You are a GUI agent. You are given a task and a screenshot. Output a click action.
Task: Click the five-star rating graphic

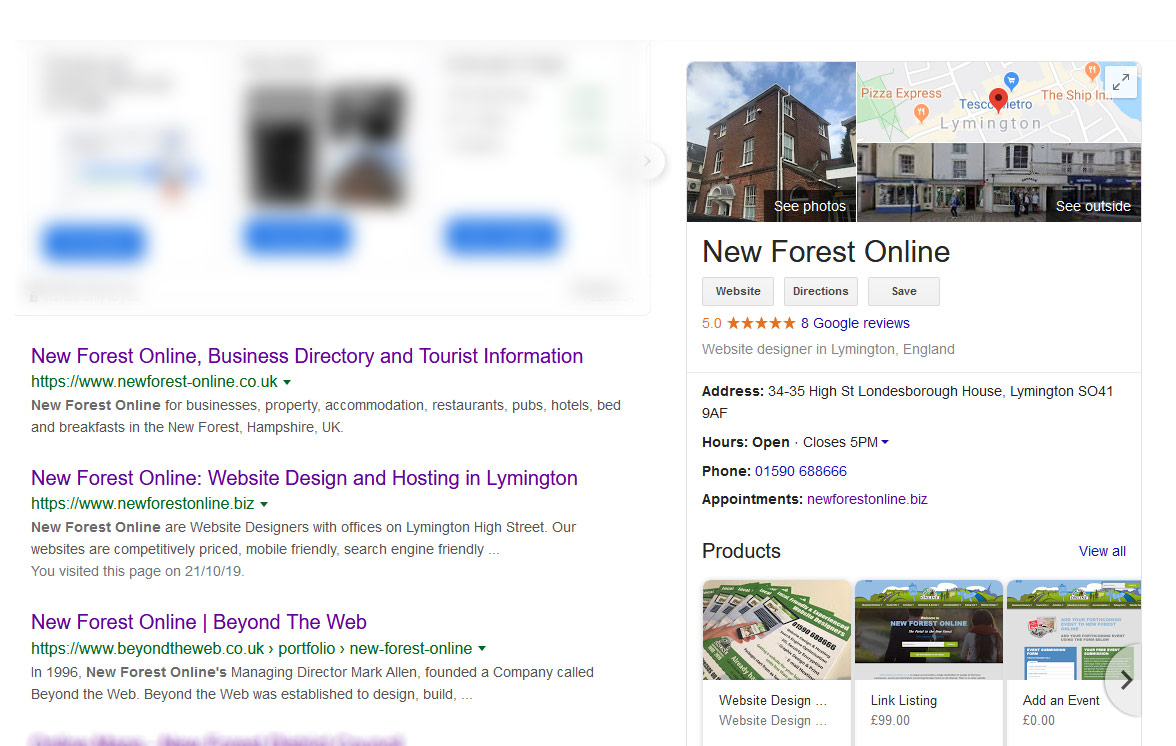[760, 323]
